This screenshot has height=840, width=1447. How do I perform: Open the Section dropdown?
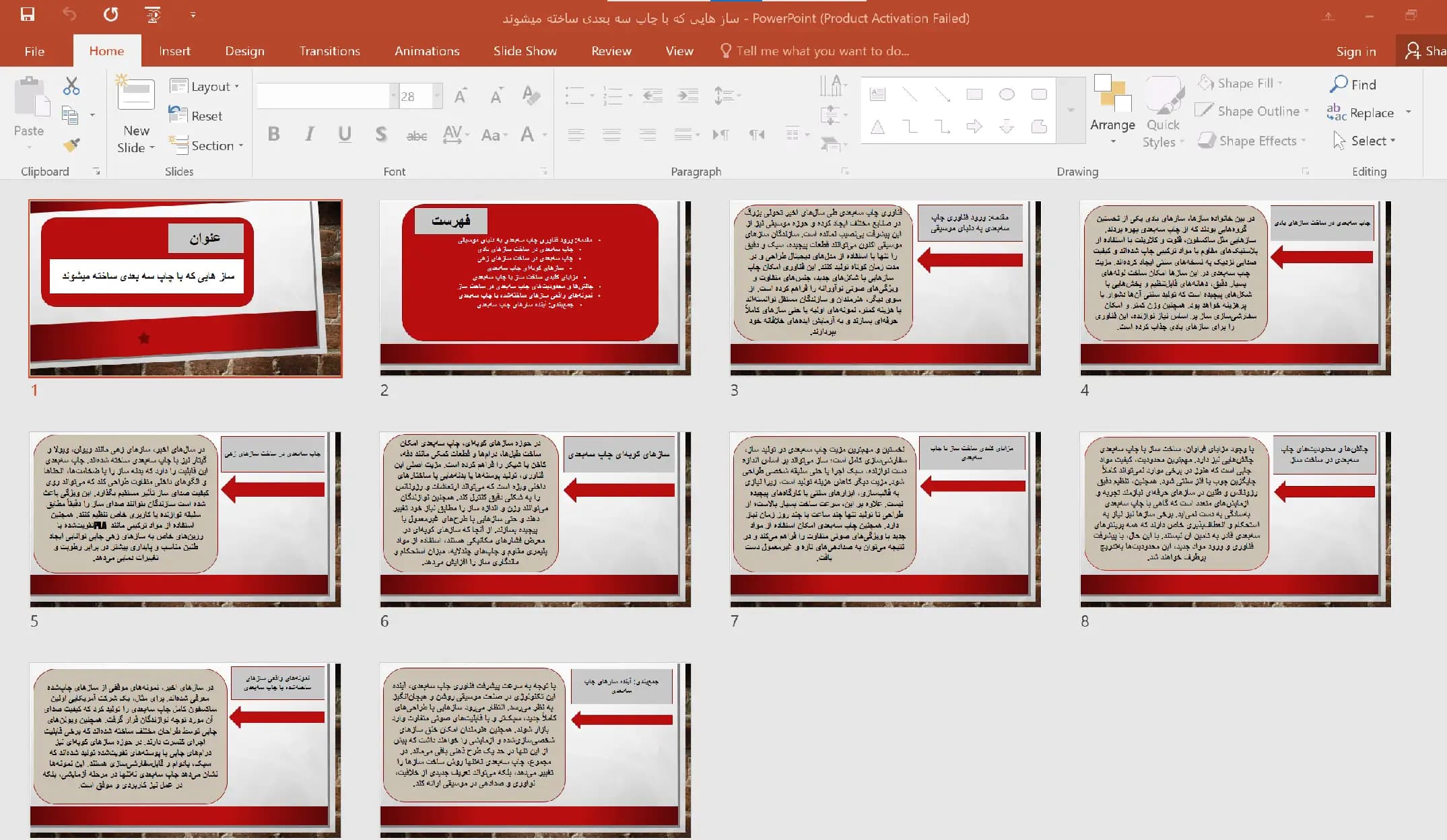[x=205, y=145]
